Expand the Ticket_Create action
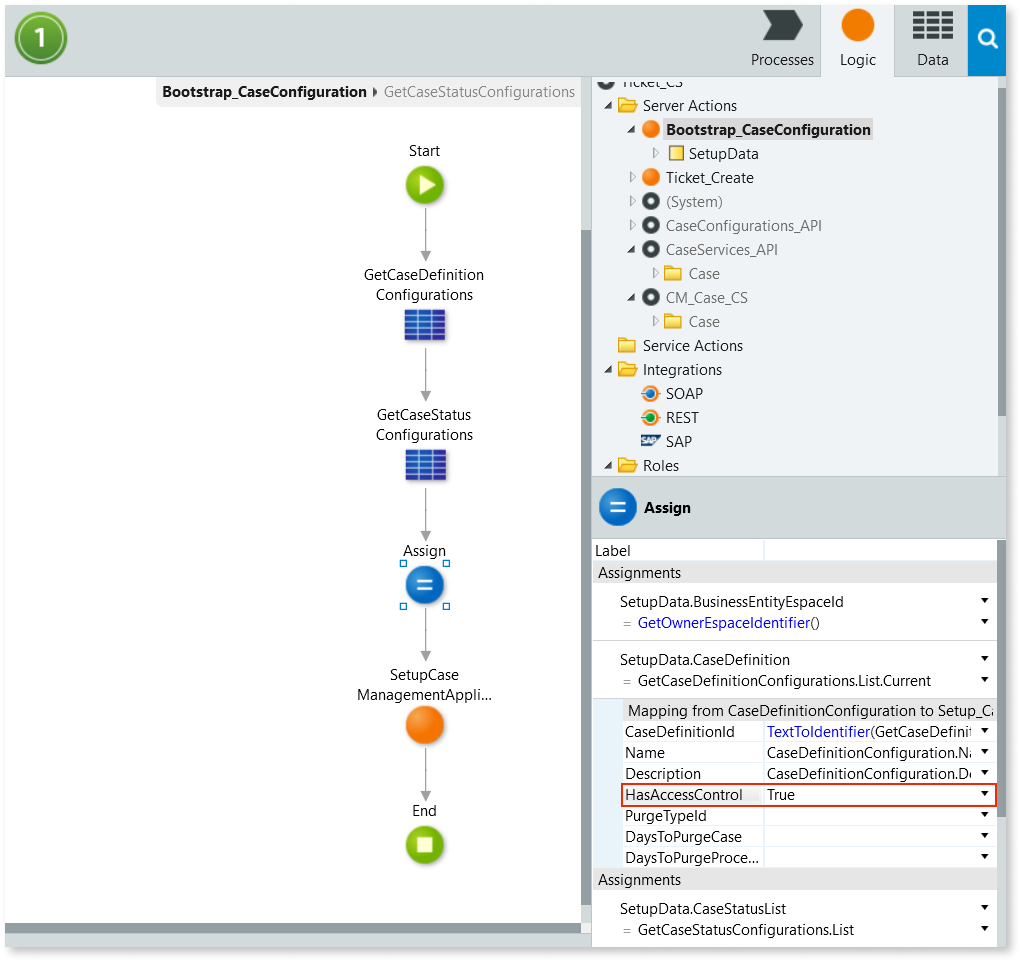The image size is (1021, 962). click(x=632, y=177)
